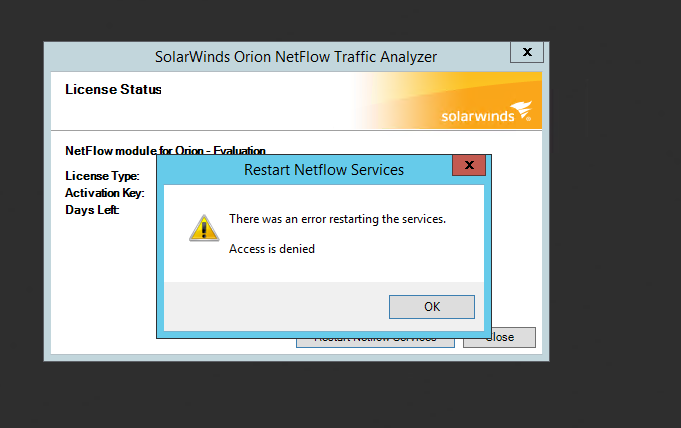Click the partly hidden Restart Netflow Services button

[x=375, y=342]
